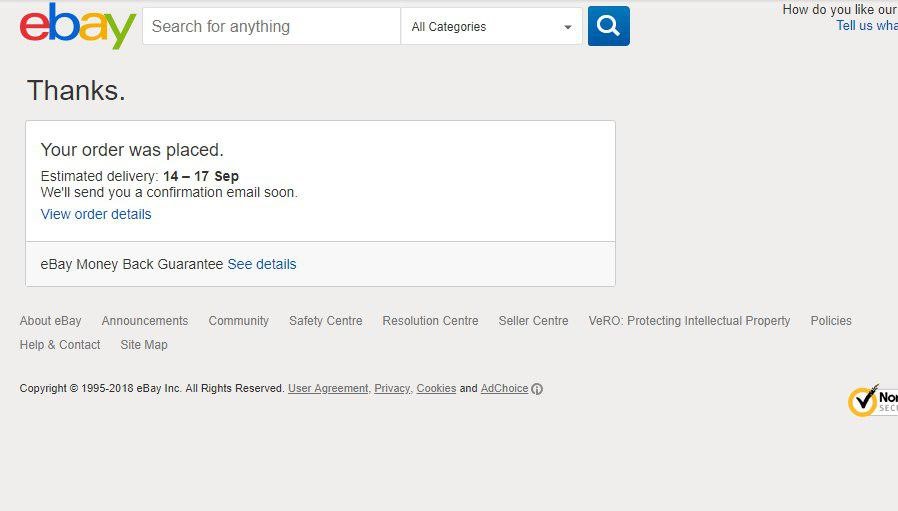Navigate to Resolution Centre
The image size is (898, 511).
pyautogui.click(x=430, y=321)
